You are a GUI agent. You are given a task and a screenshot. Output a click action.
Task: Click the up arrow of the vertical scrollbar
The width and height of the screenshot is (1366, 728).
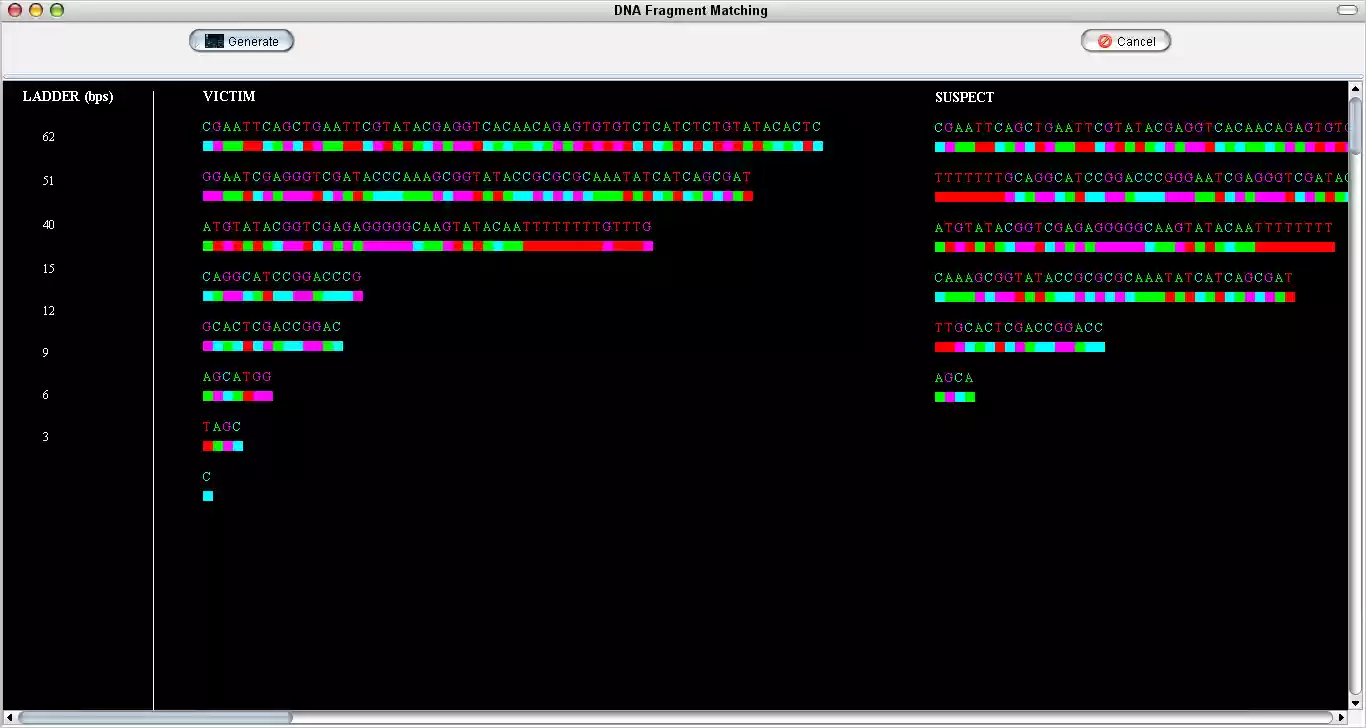click(x=1357, y=88)
